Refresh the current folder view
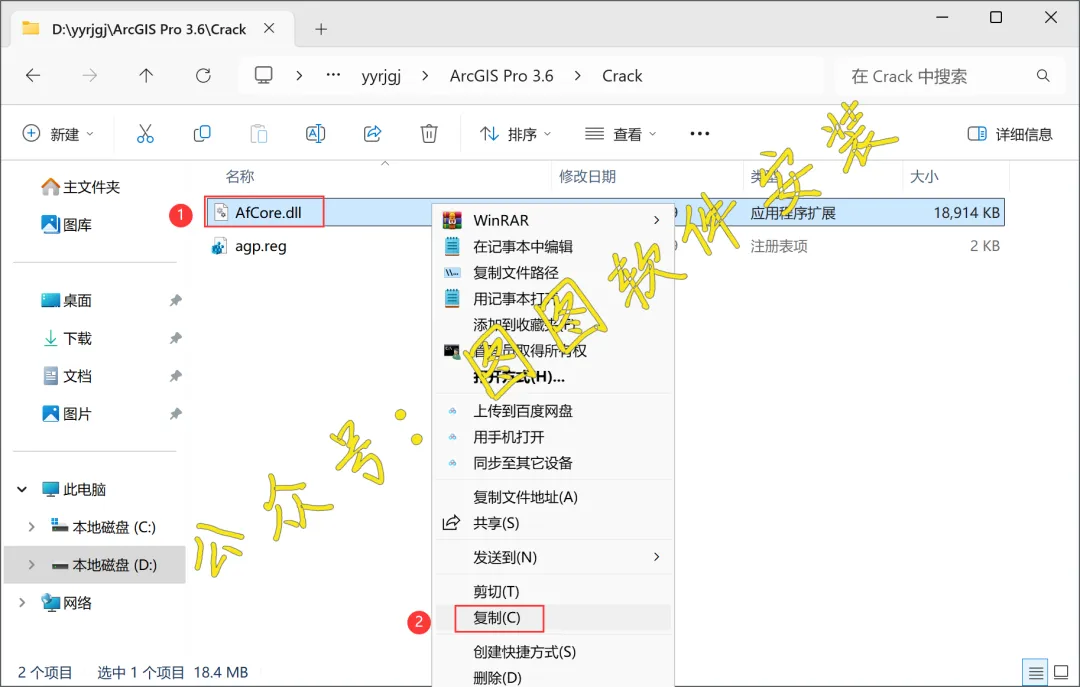The width and height of the screenshot is (1080, 687). (x=203, y=76)
